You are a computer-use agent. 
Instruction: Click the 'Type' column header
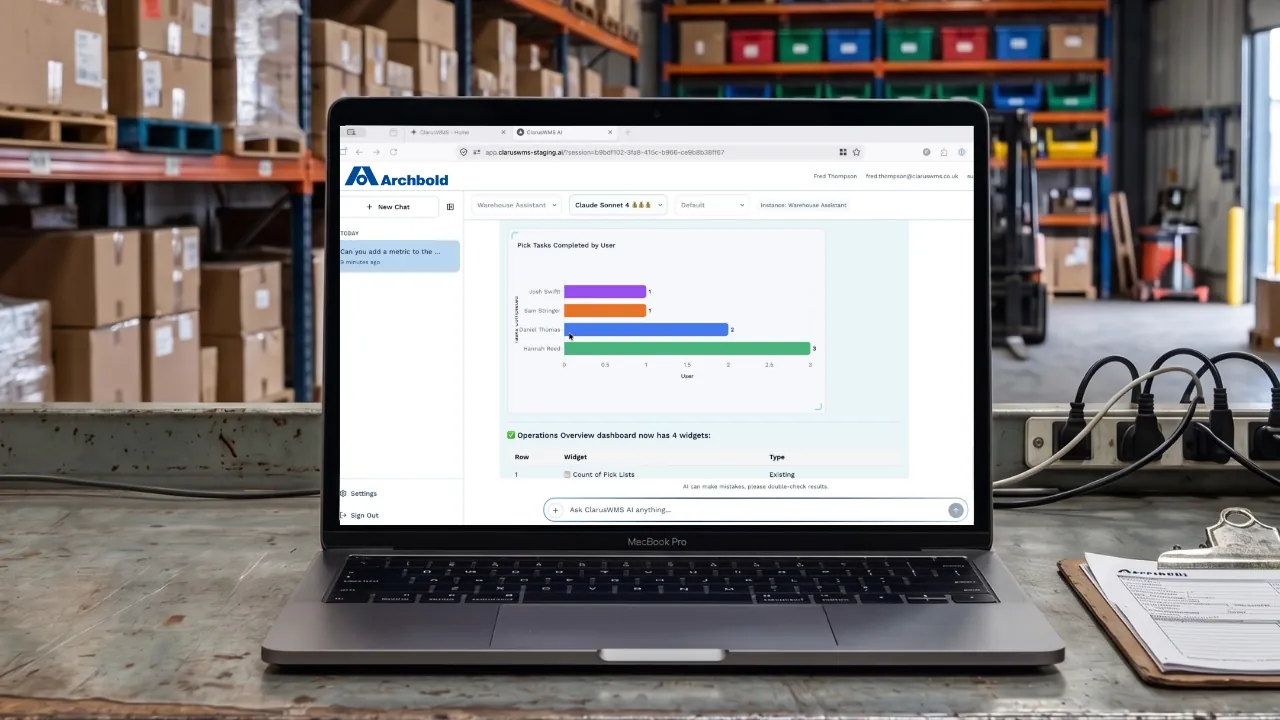(x=777, y=457)
